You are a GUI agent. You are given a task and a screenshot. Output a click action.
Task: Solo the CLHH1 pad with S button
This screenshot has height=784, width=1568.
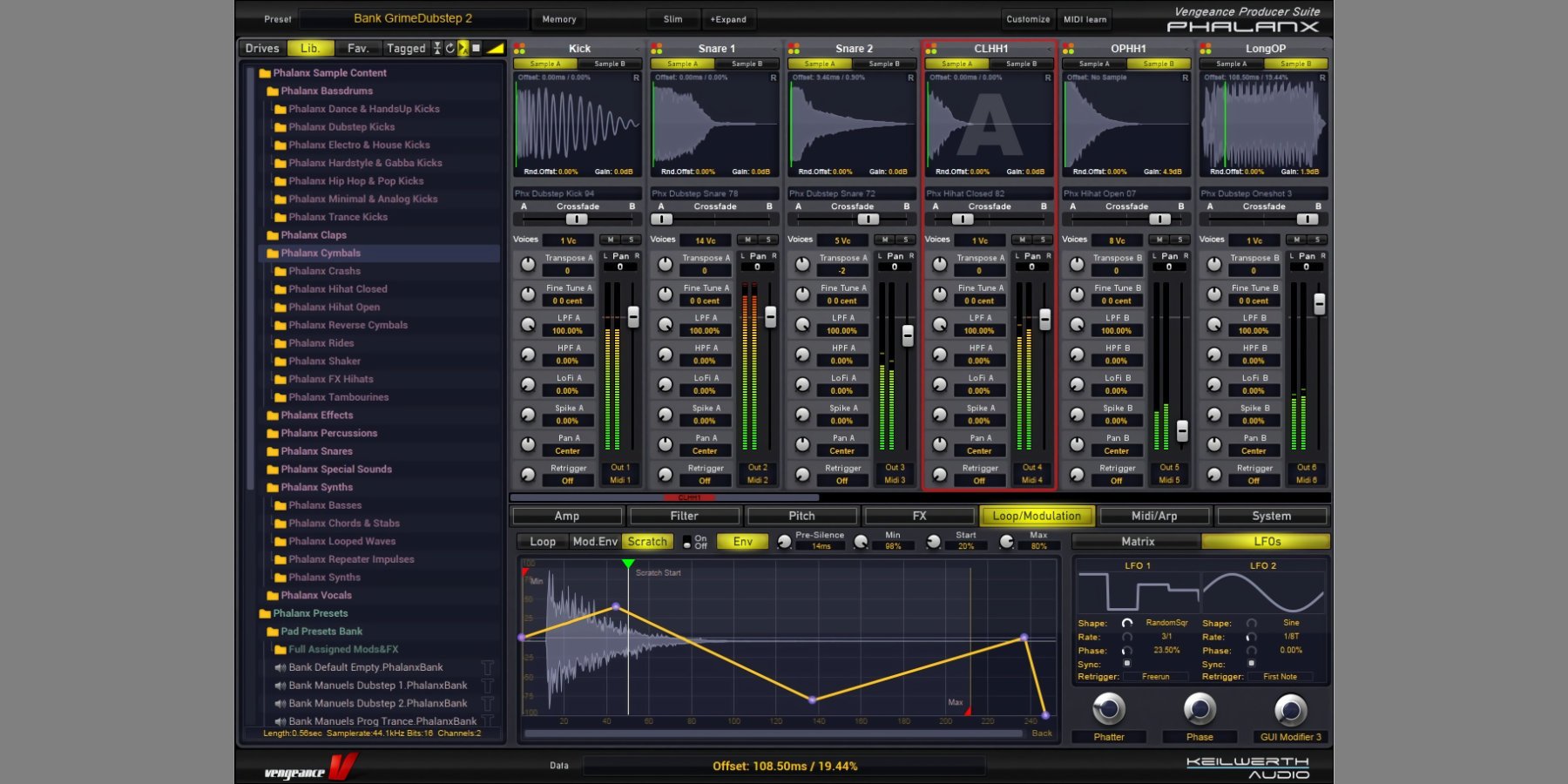[1042, 240]
